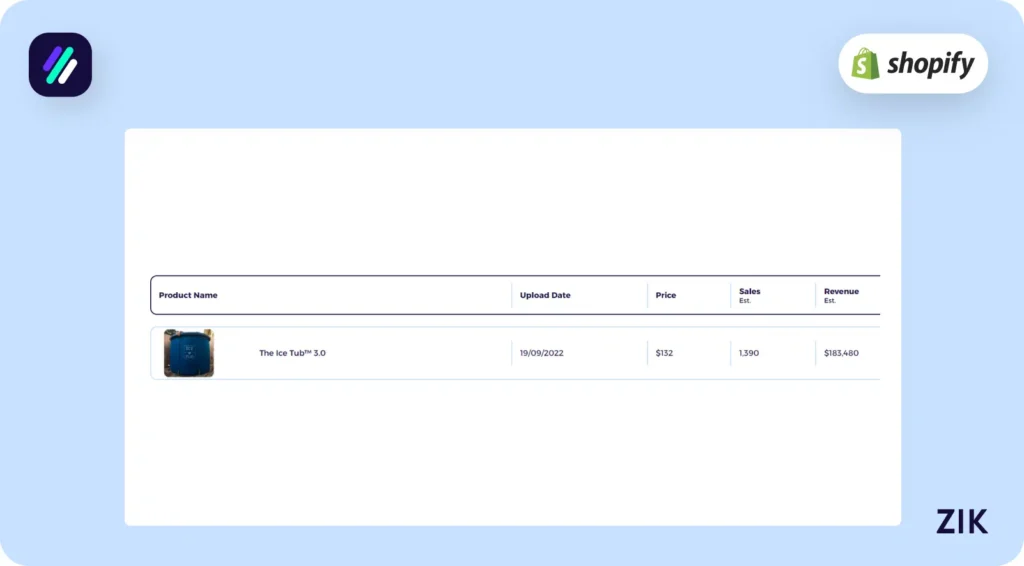Click the ZIK logo in bottom corner
The height and width of the screenshot is (566, 1024).
(x=961, y=521)
